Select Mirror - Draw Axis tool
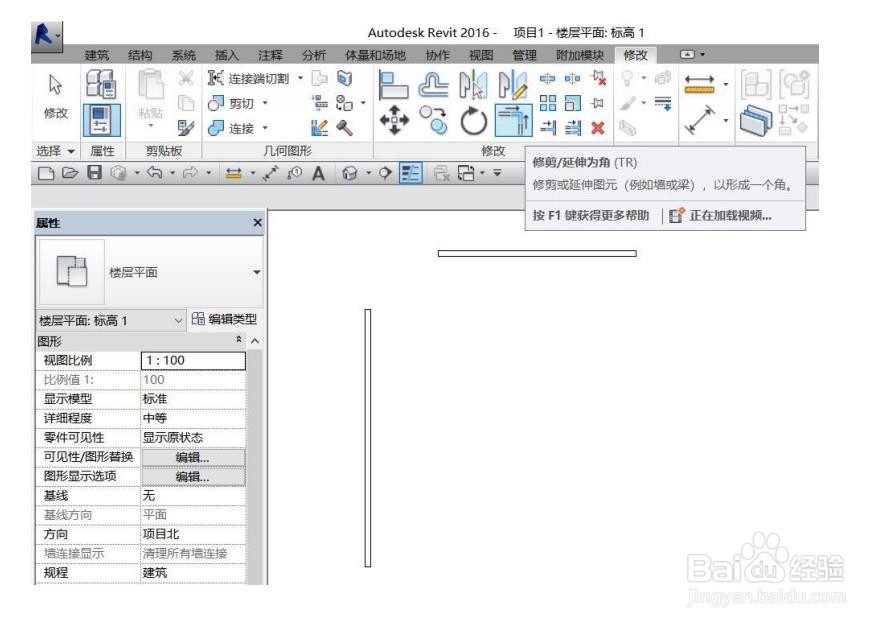This screenshot has width=895, height=627. 513,85
